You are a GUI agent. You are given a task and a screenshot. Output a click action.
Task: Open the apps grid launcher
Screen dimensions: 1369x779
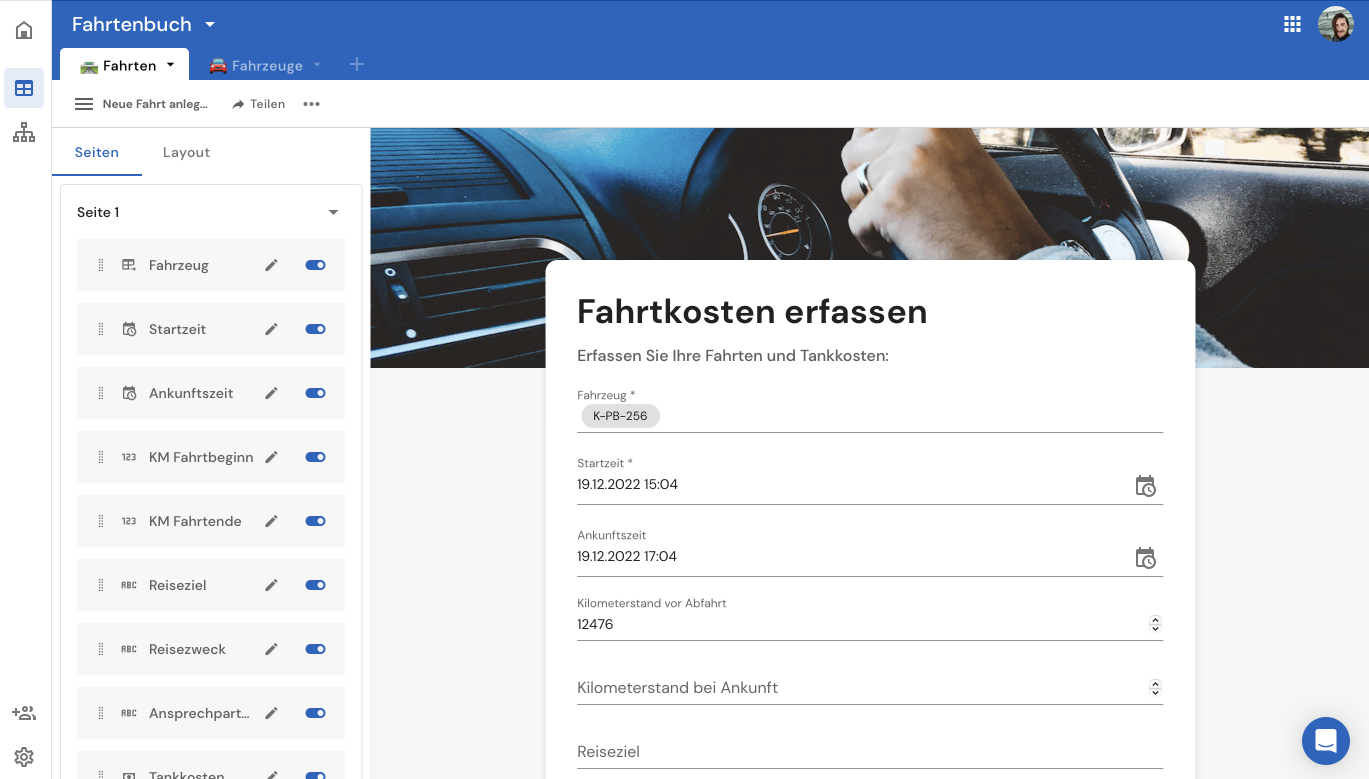tap(1292, 24)
